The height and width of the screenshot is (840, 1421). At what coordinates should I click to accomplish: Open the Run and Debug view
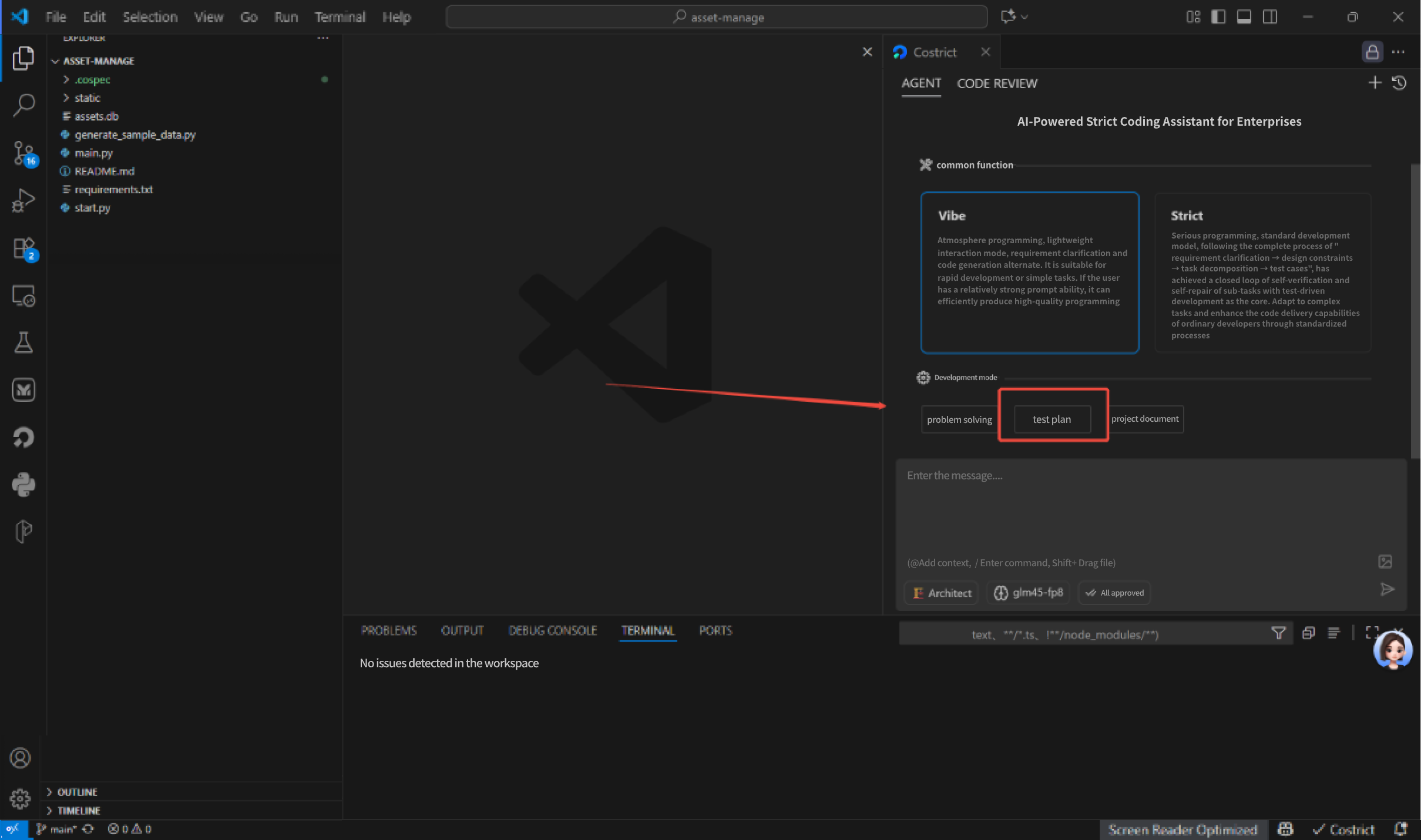click(23, 200)
